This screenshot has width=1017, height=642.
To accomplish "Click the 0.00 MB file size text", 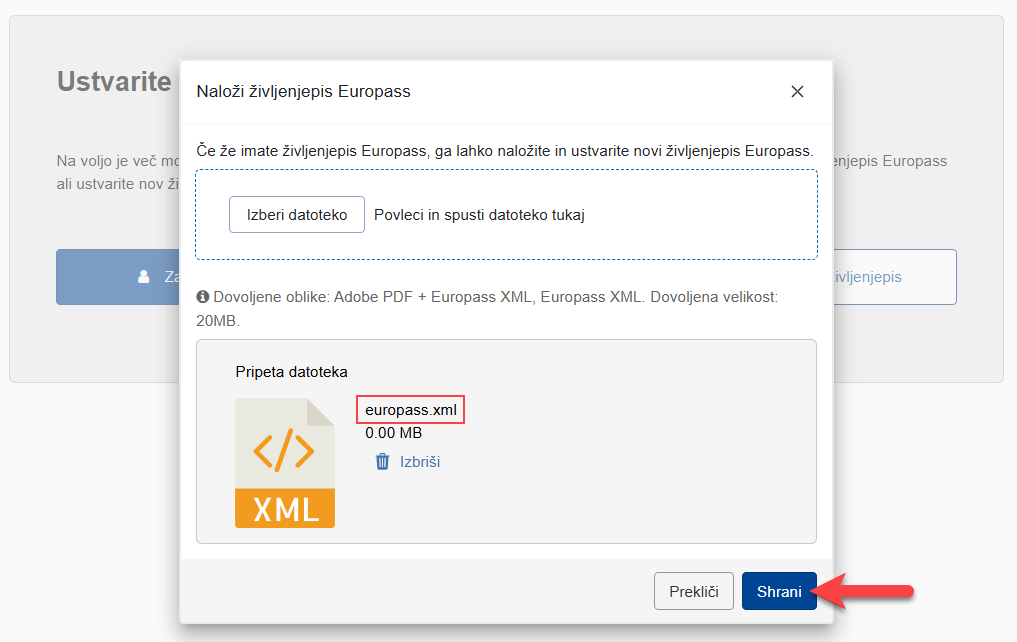I will click(393, 433).
